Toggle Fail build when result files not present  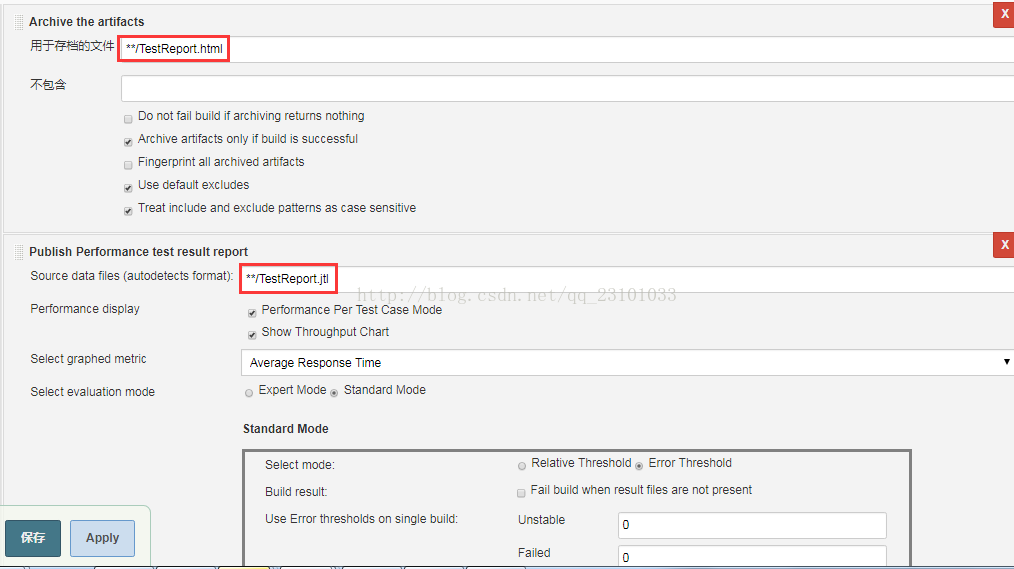click(x=521, y=493)
